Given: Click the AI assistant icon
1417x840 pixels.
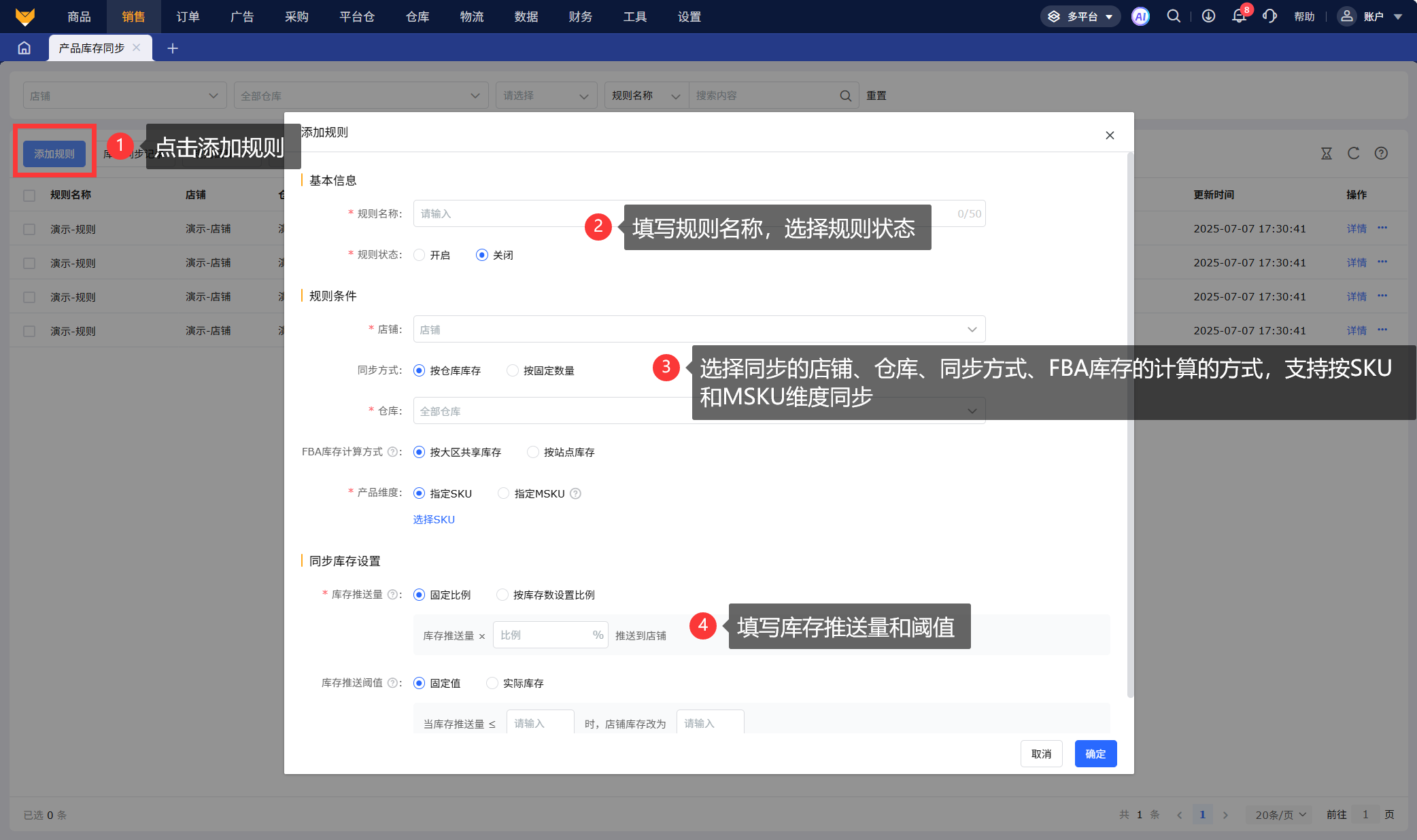Looking at the screenshot, I should [1140, 16].
